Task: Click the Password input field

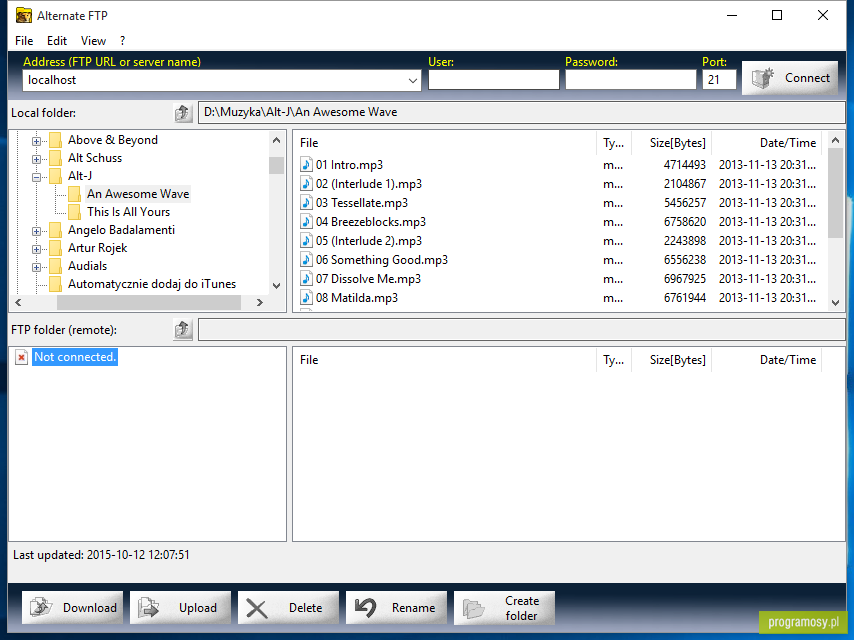Action: point(631,80)
